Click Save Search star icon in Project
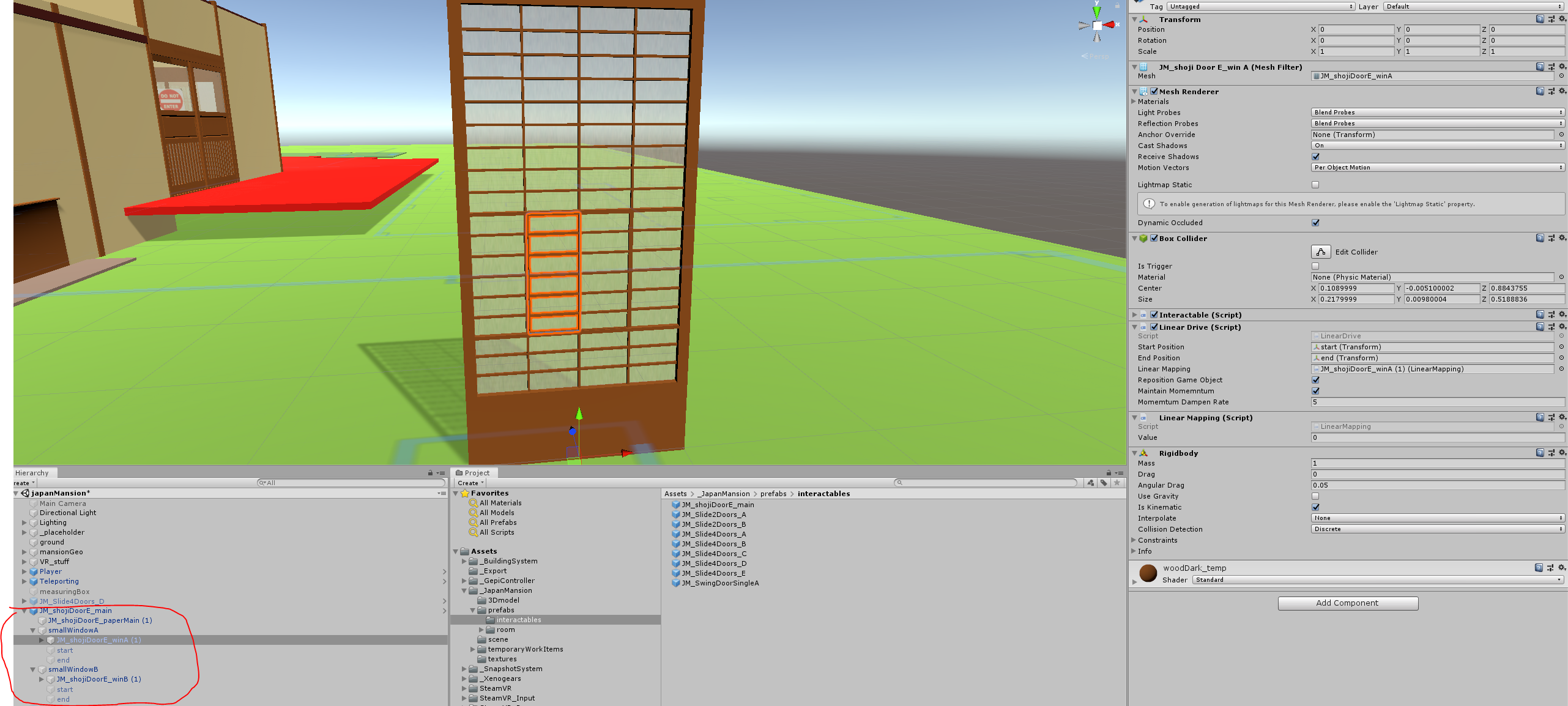The image size is (1568, 706). (1117, 483)
